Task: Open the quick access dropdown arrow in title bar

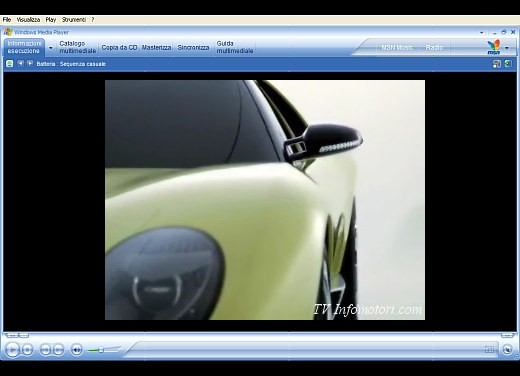Action: click(x=482, y=33)
